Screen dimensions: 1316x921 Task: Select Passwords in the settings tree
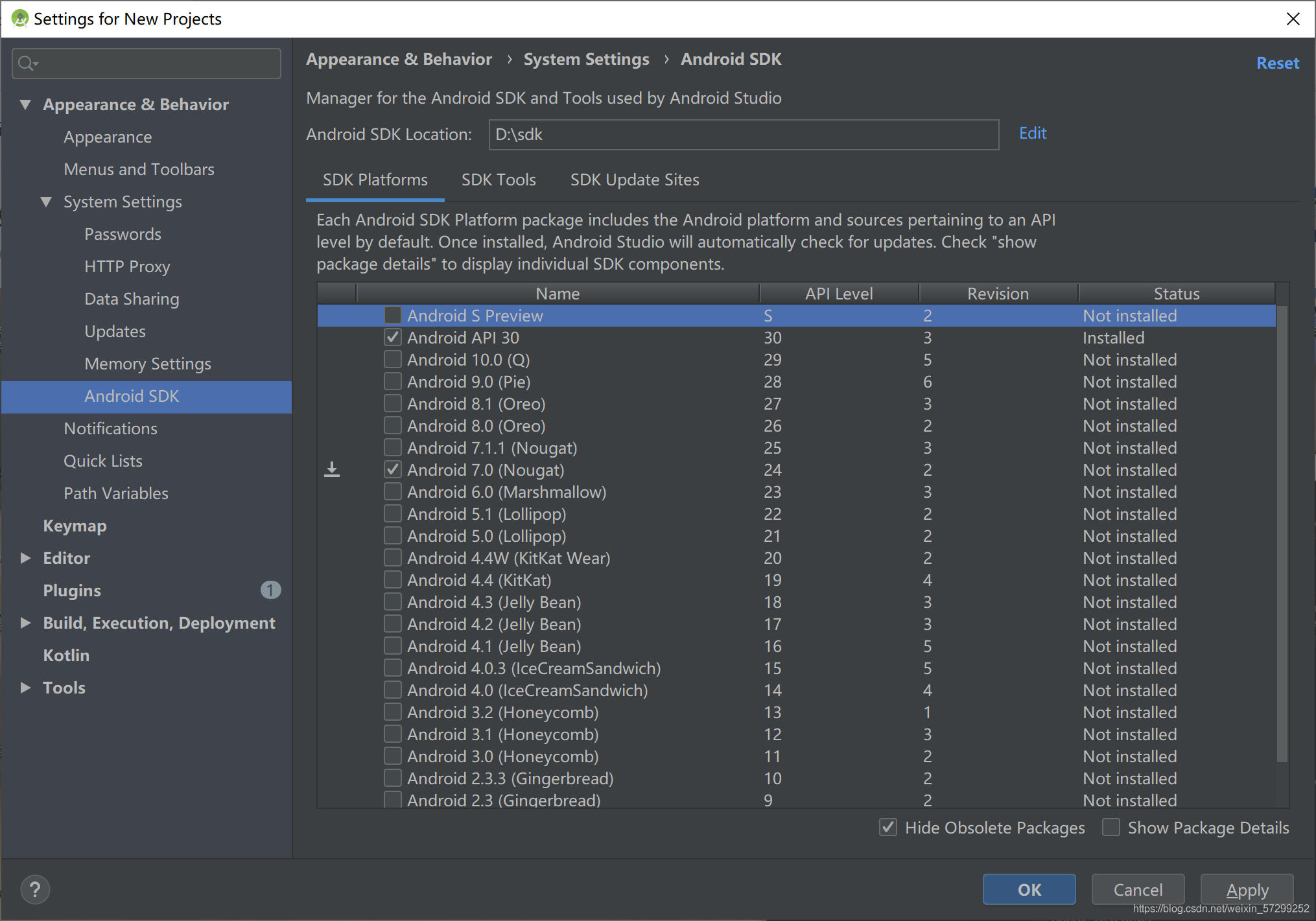pos(123,234)
